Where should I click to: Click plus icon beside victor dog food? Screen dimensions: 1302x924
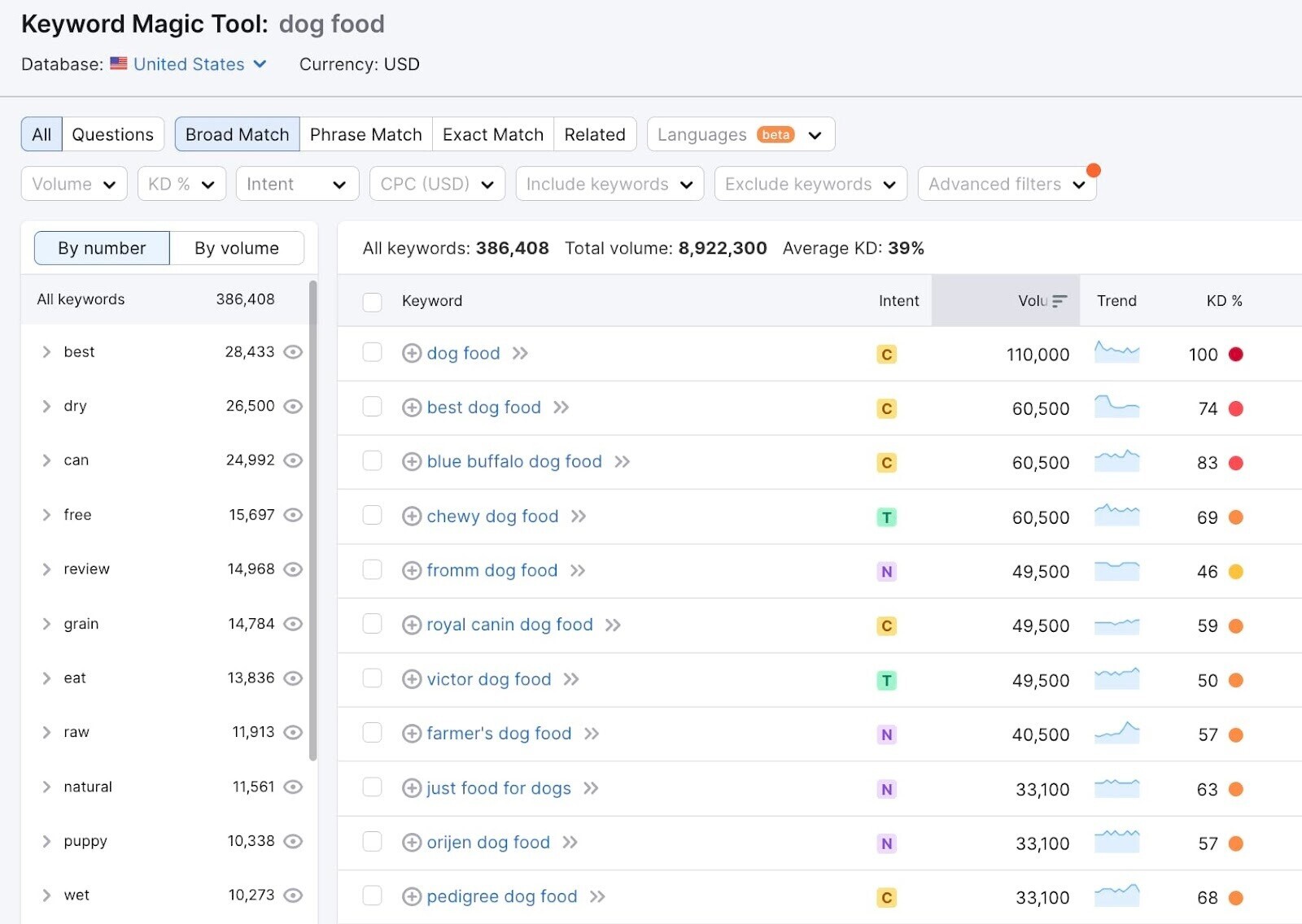click(412, 679)
